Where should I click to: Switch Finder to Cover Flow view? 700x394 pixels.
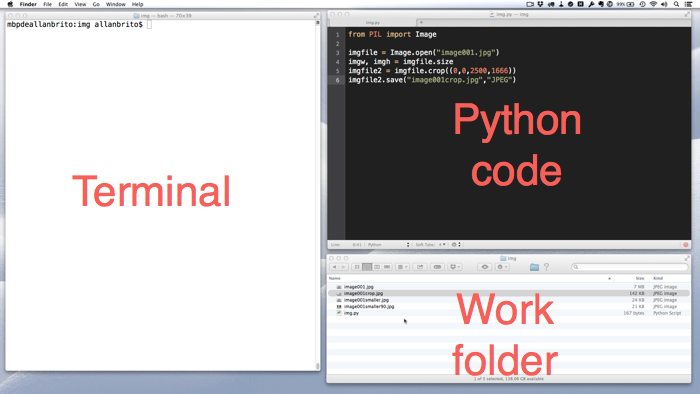click(x=387, y=267)
